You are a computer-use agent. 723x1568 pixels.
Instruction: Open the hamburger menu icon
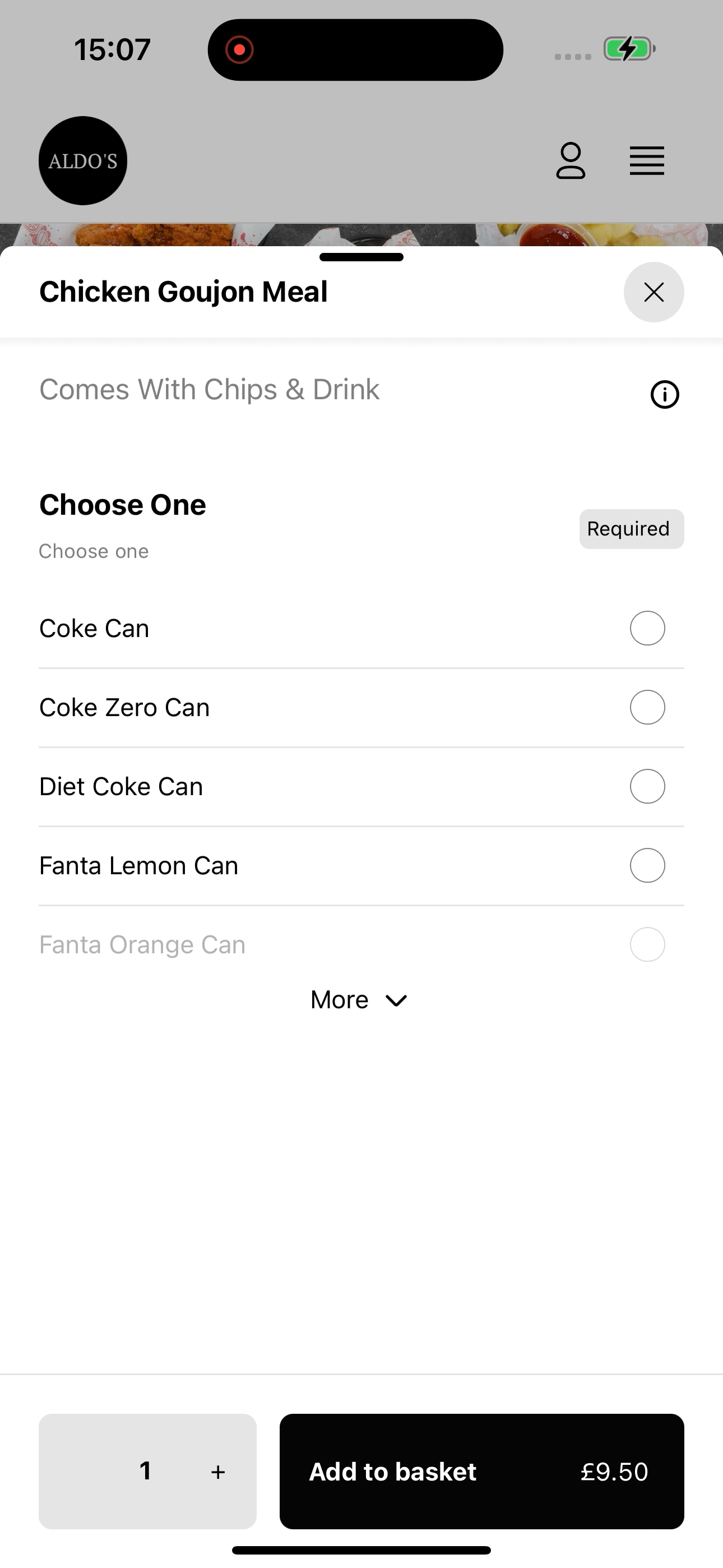click(647, 161)
